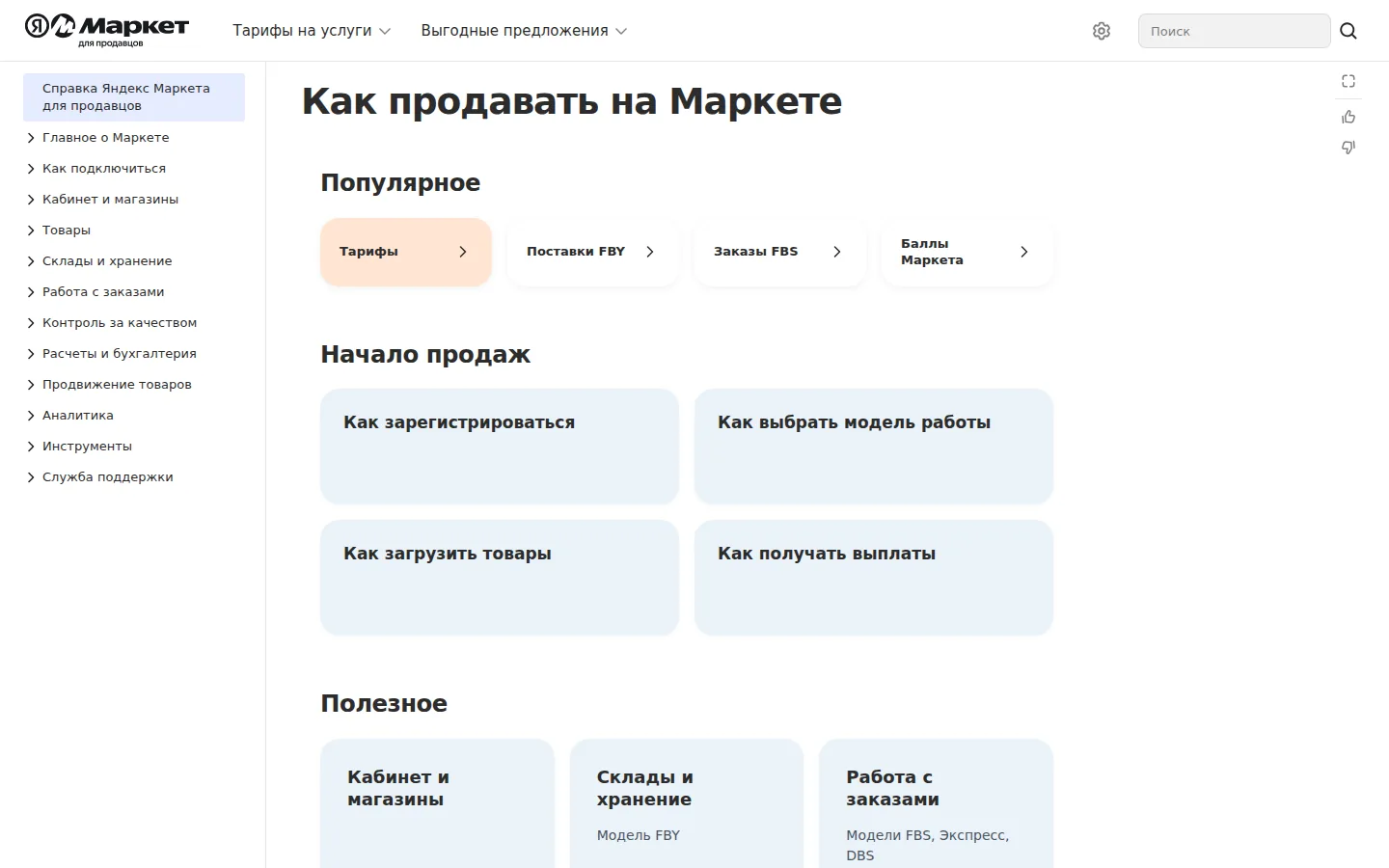Expand the Главное о Маркете chevron
Viewport: 1389px width, 868px height.
[x=31, y=138]
